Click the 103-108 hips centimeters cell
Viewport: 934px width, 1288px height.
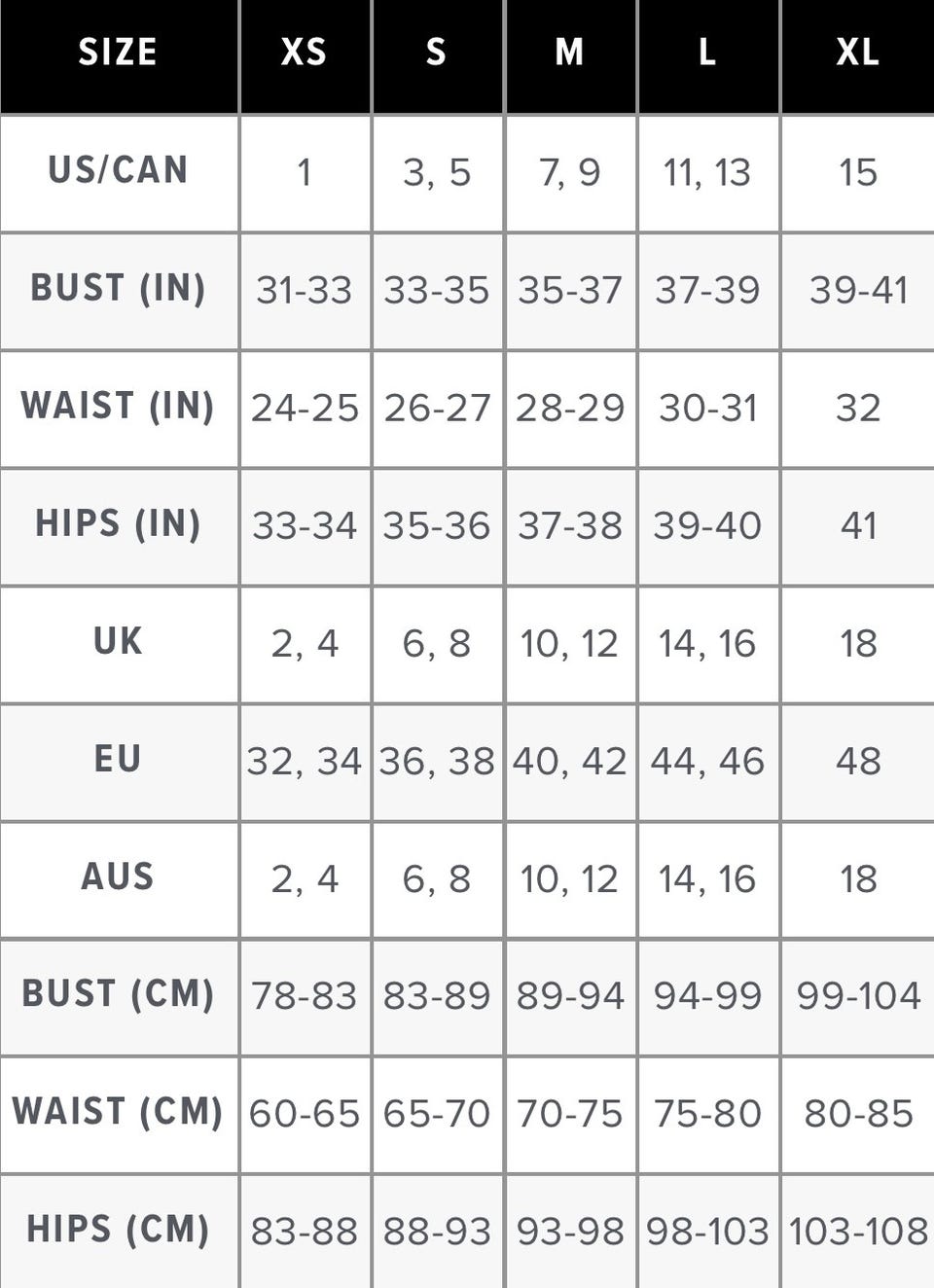tap(858, 1231)
